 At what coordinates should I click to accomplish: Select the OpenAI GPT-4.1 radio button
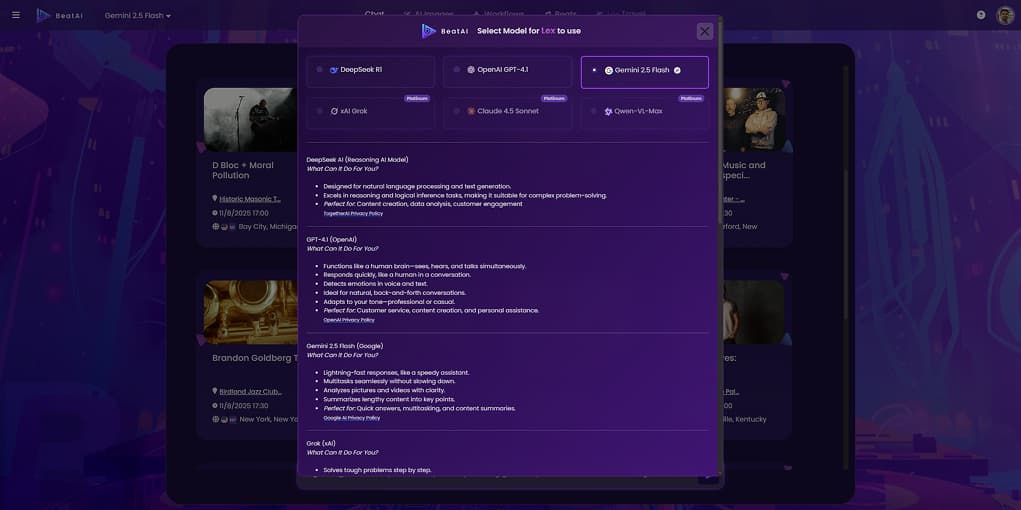point(456,70)
